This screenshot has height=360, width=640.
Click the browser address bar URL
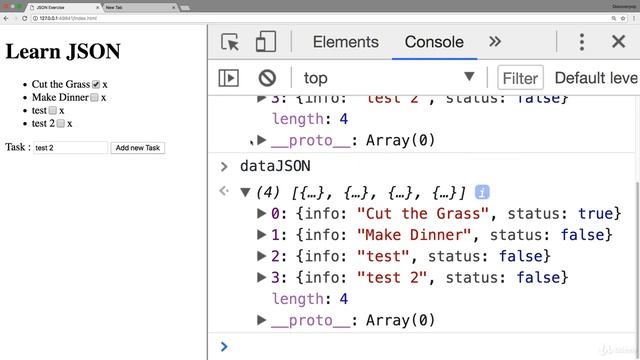point(68,18)
